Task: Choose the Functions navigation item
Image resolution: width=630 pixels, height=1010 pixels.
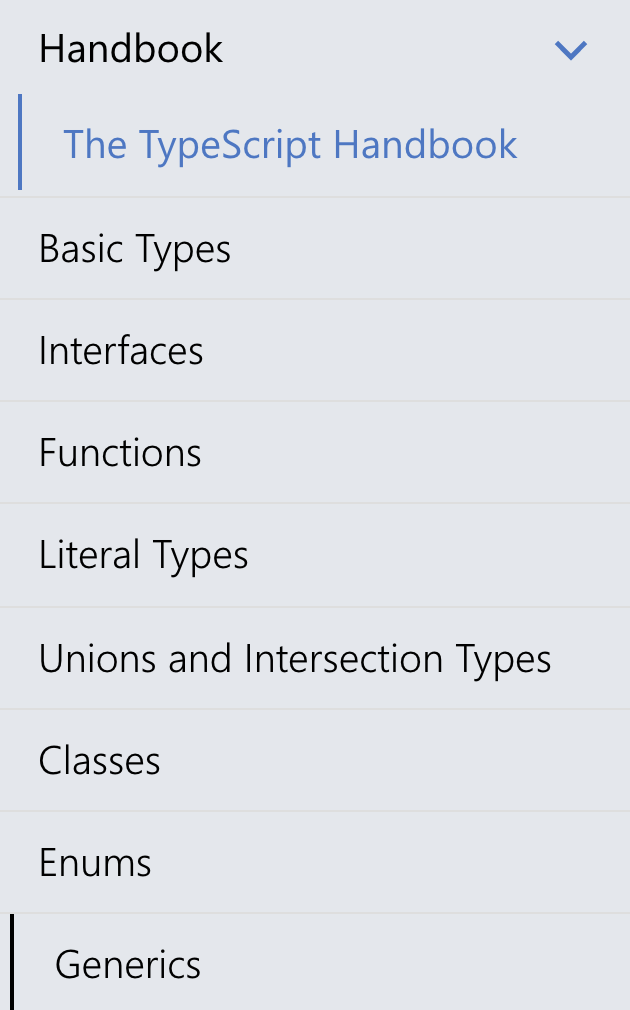Action: tap(120, 453)
